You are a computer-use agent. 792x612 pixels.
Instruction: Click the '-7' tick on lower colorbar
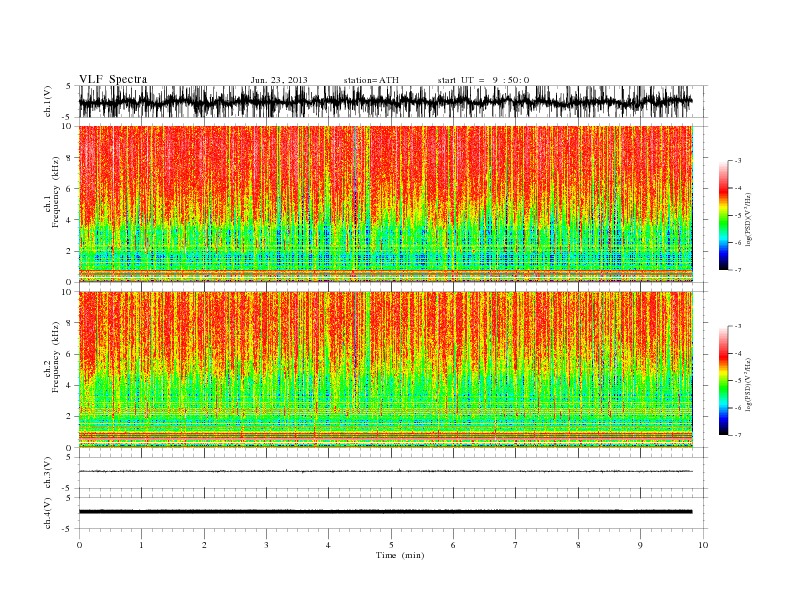[x=738, y=435]
